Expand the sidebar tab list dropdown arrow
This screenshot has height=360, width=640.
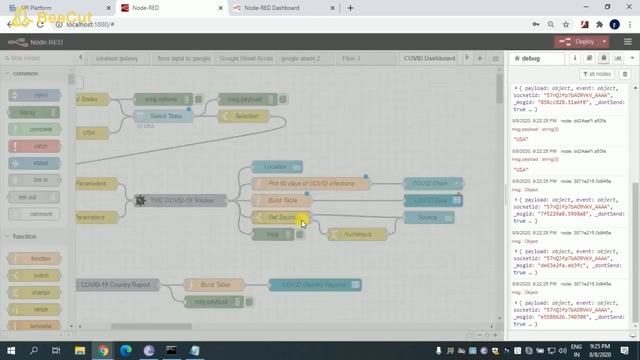632,58
